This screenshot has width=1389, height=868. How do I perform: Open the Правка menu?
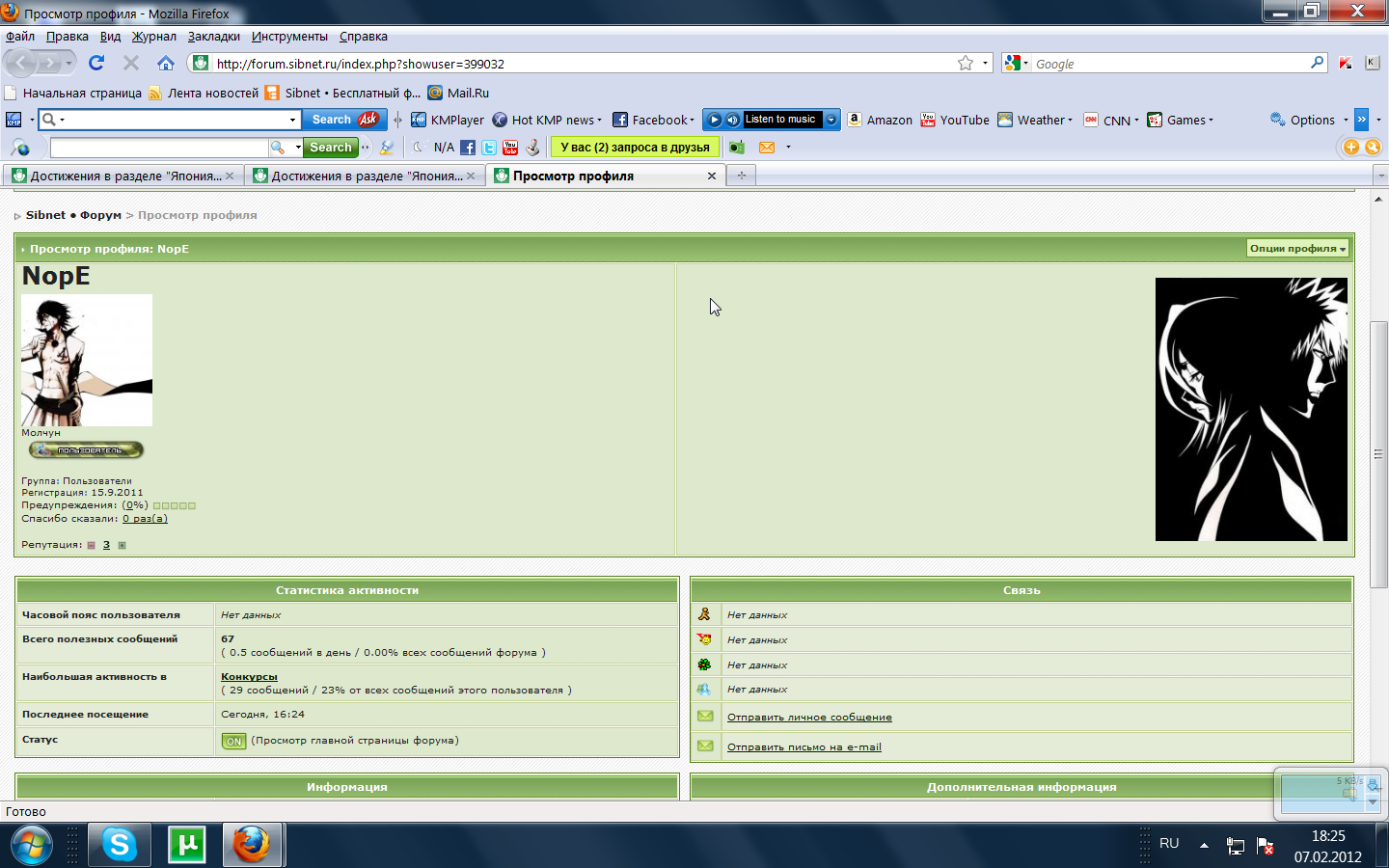point(68,37)
